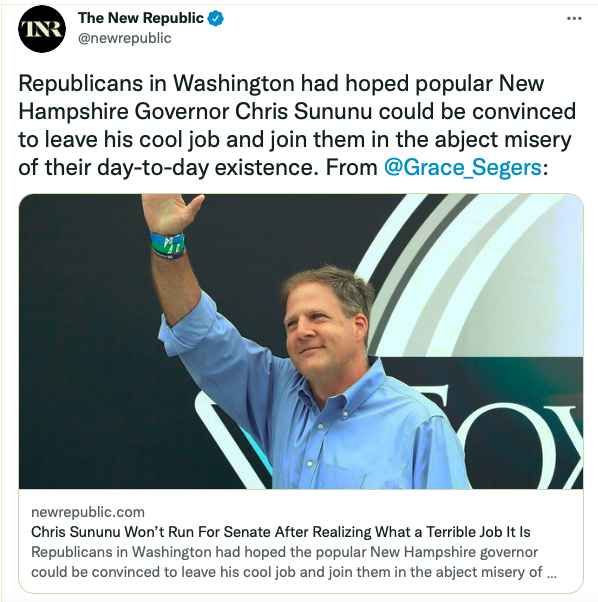
Task: Click card description starting Republicans in Washington had hoped the
Action: coord(284,552)
